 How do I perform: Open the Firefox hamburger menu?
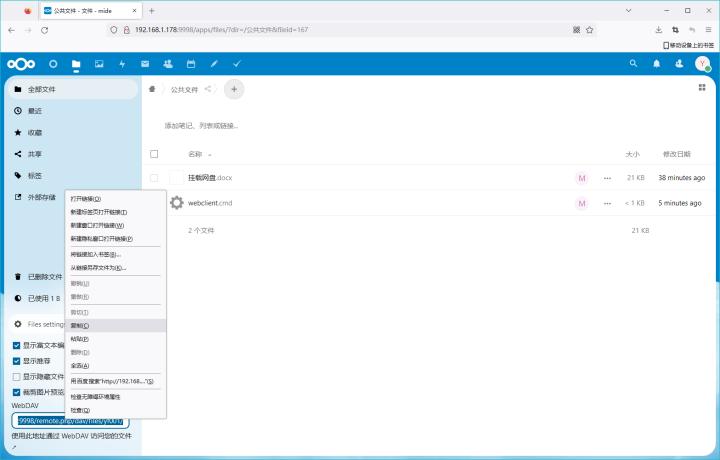tap(709, 30)
